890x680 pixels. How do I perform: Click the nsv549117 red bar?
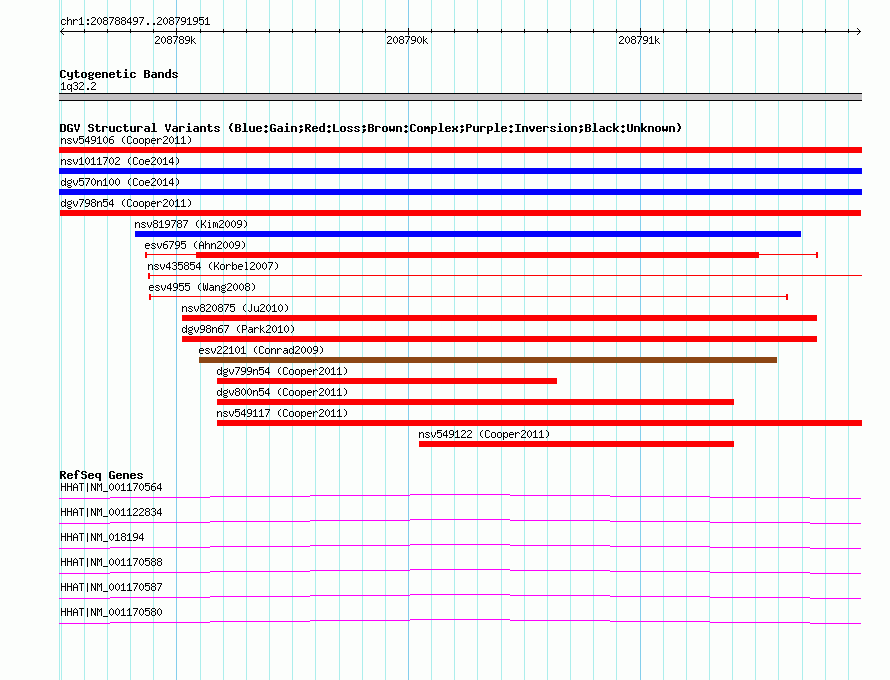pos(539,423)
